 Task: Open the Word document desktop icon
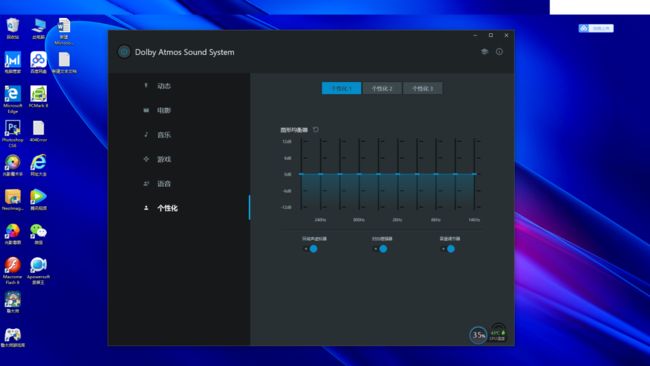click(64, 31)
